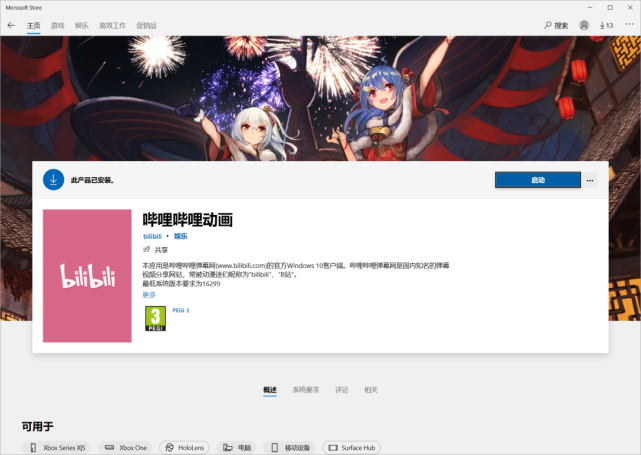Click the bilibili app logo tile
This screenshot has height=455, width=641.
87,276
